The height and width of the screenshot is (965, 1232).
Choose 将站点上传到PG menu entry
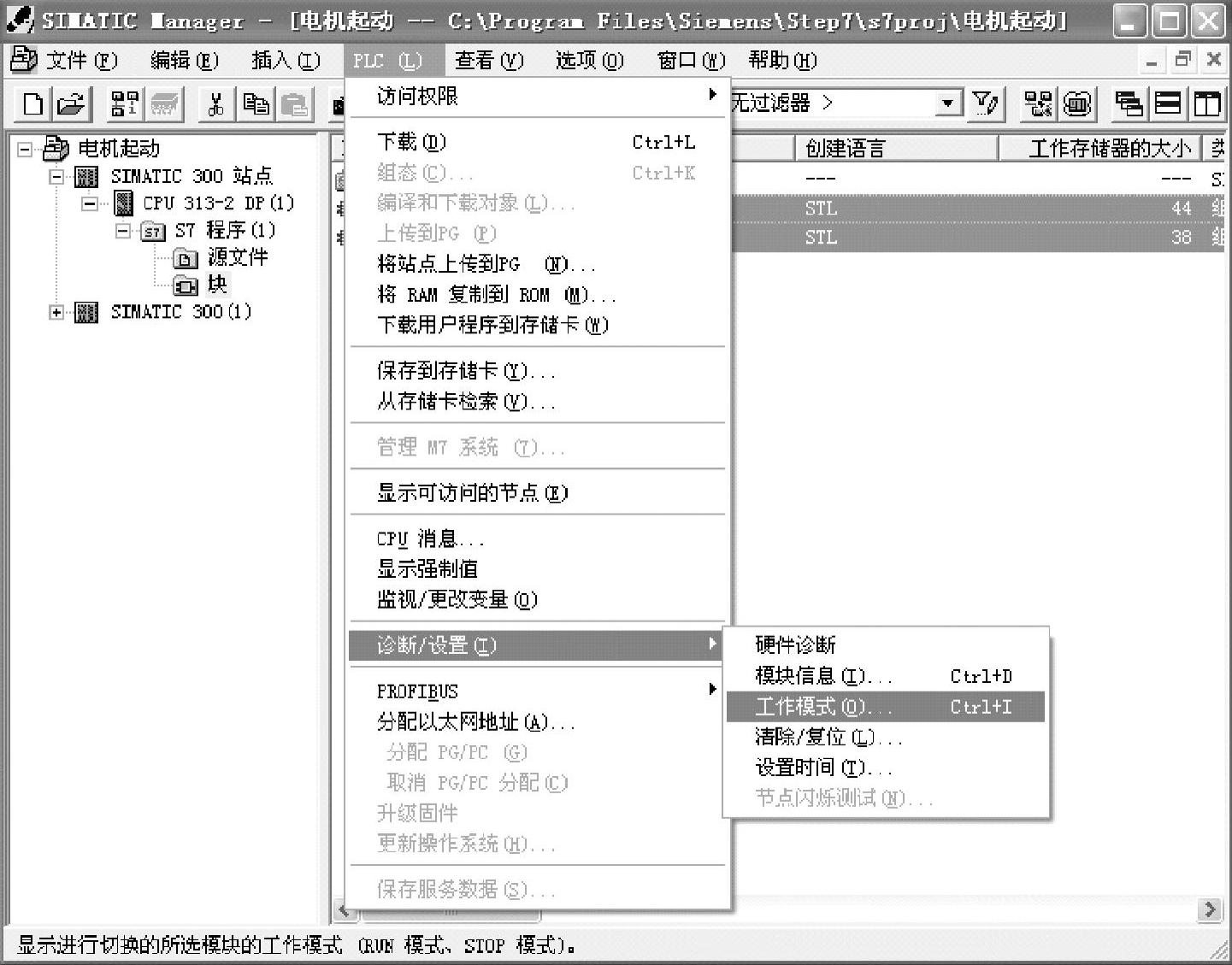point(537,264)
